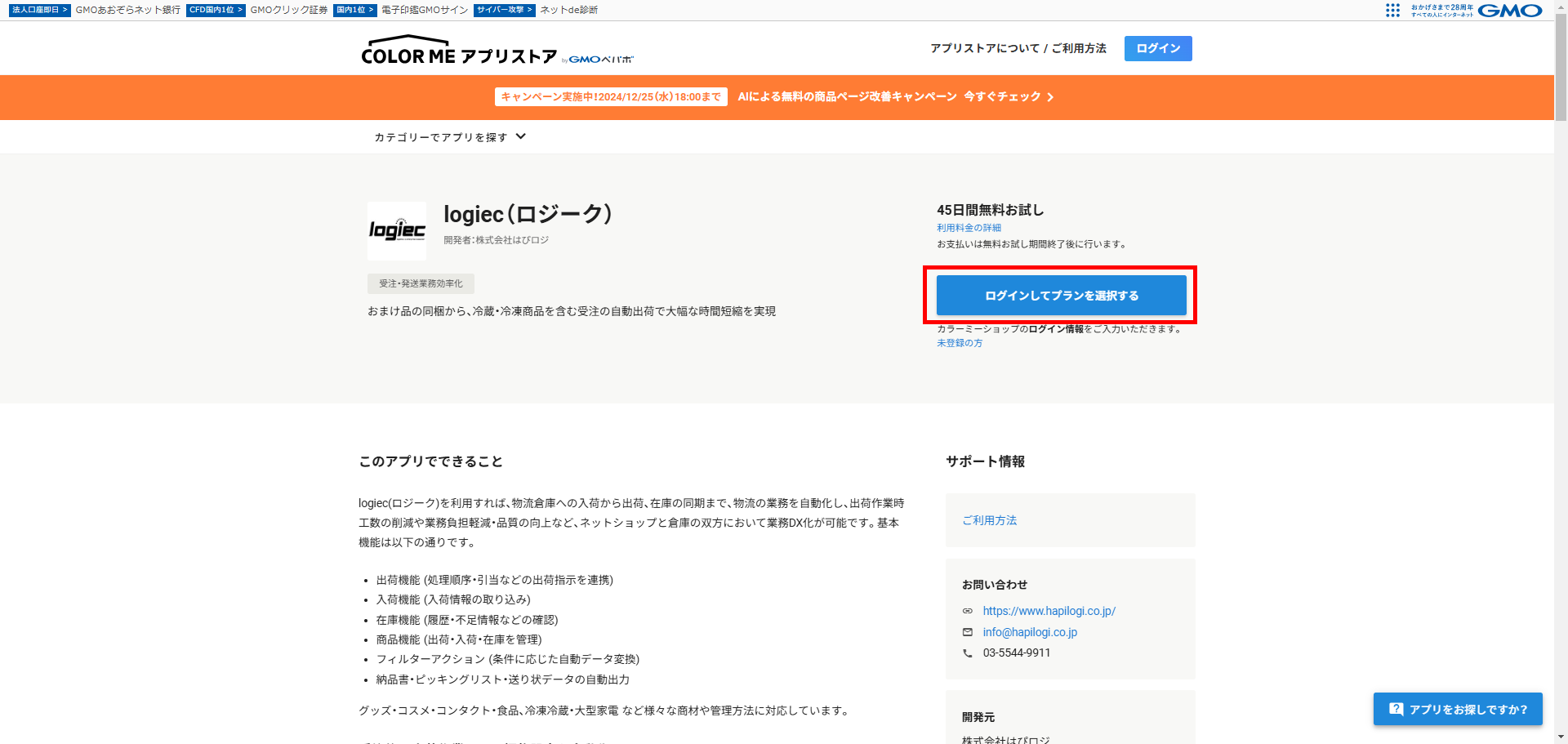Click the 納品書・ピッキングリスト bullet item
1568x744 pixels.
503,679
